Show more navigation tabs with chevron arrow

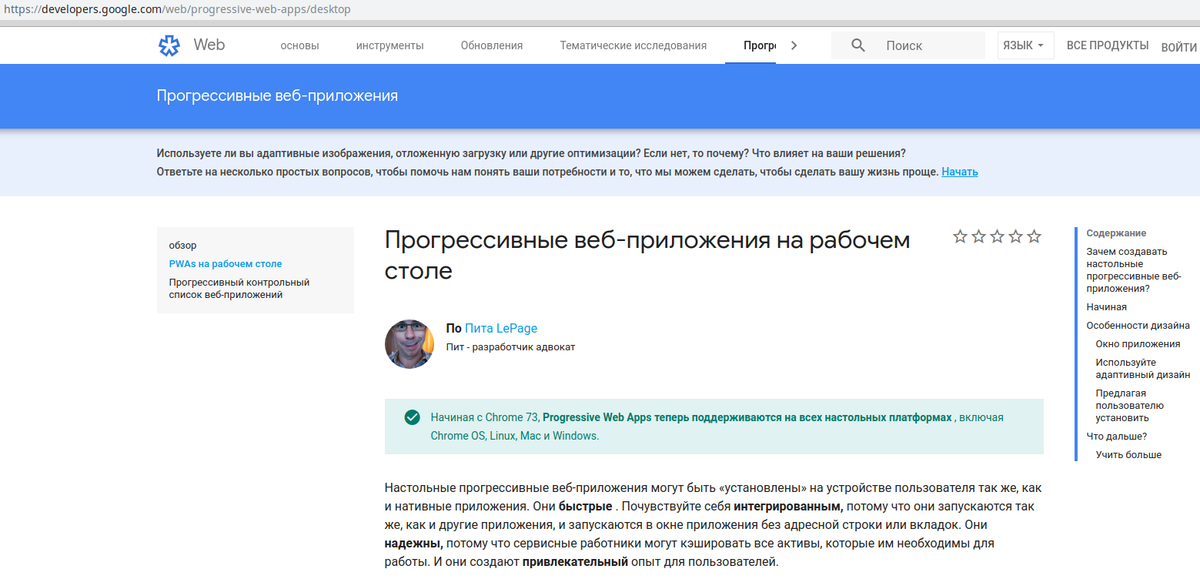(794, 45)
